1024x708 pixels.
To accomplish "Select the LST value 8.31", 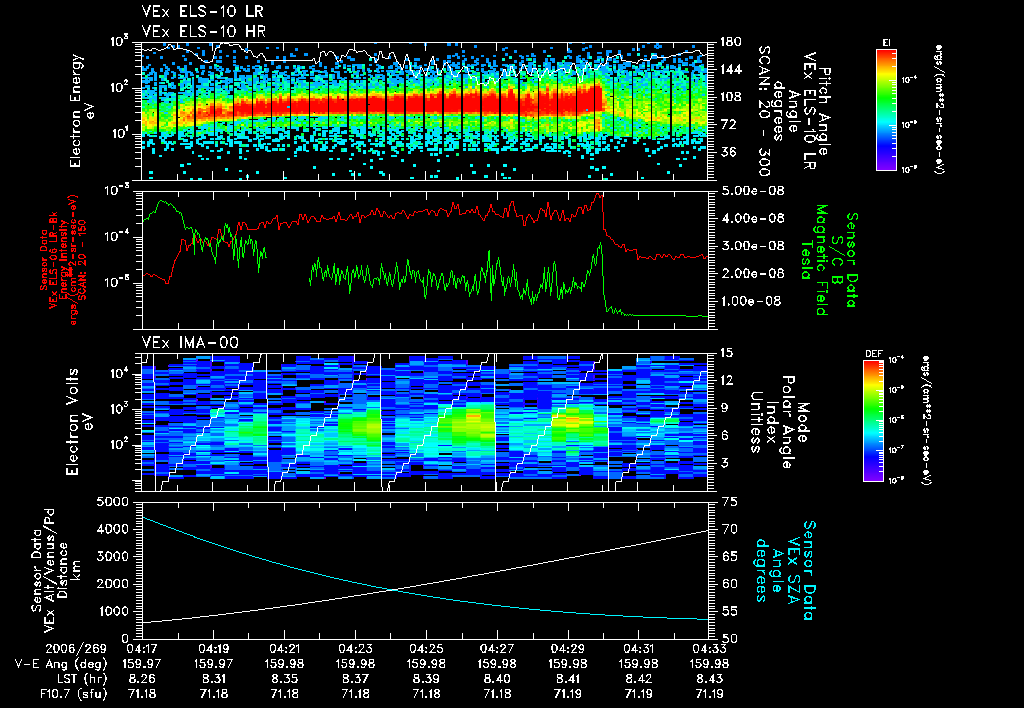I will [214, 679].
